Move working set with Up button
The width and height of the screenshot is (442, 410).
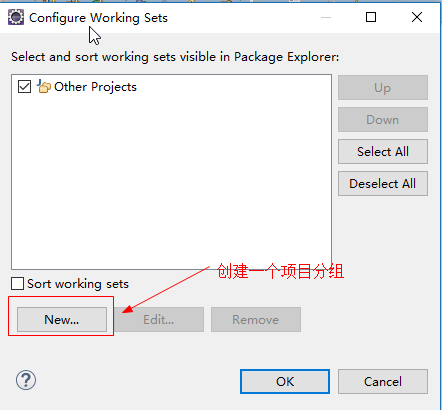point(383,87)
